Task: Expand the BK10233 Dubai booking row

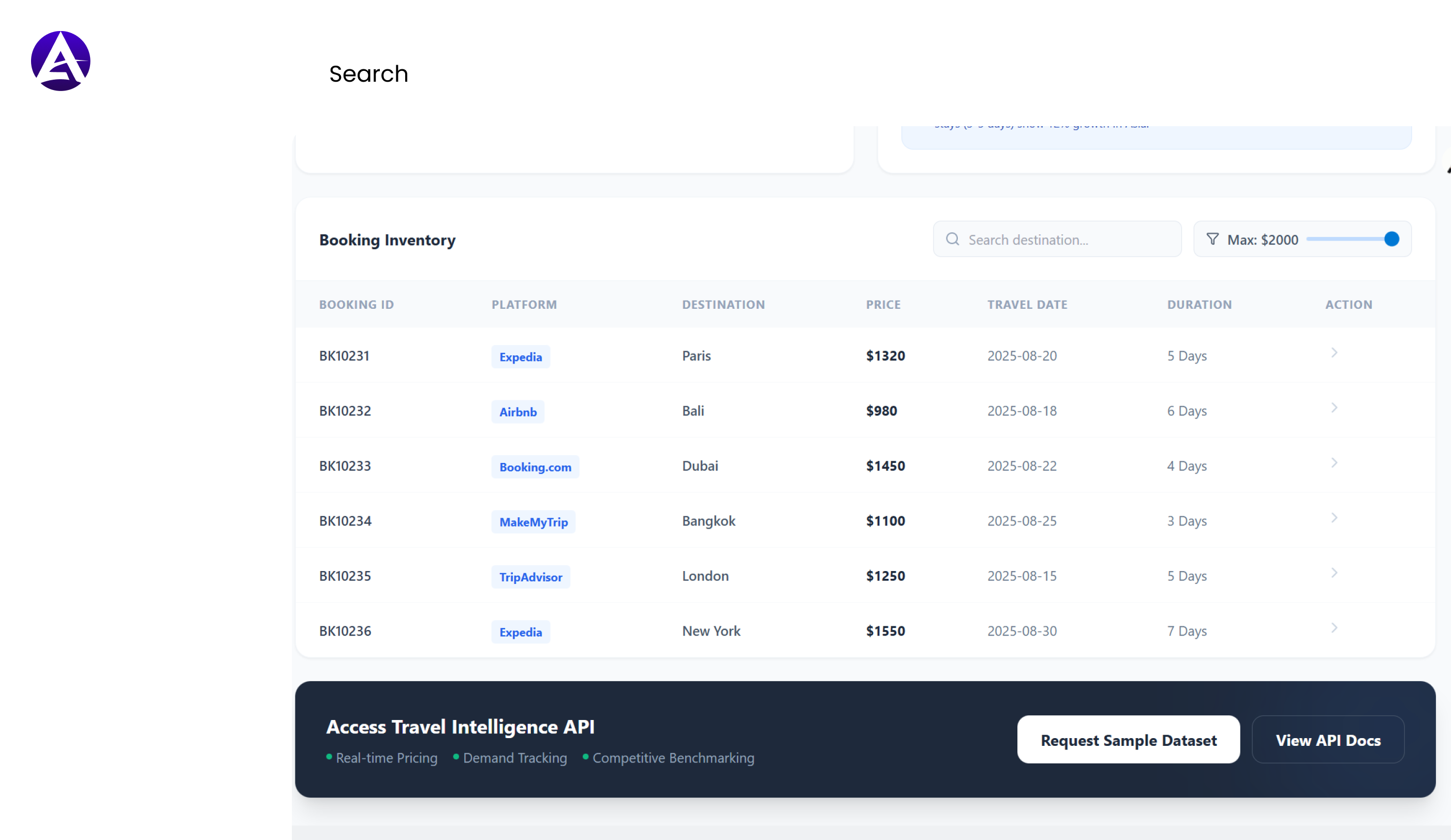Action: [1335, 462]
